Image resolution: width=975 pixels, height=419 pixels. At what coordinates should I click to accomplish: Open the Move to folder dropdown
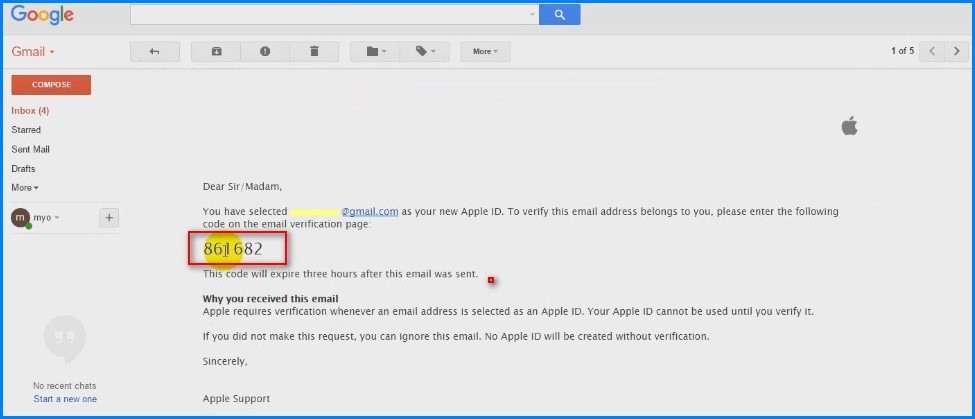pos(375,52)
